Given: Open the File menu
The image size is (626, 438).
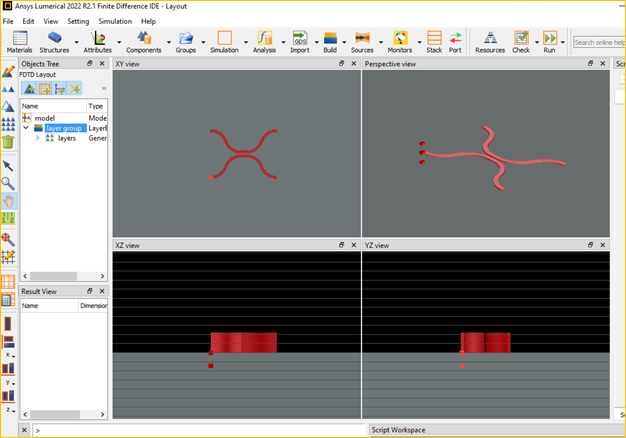Looking at the screenshot, I should point(8,21).
